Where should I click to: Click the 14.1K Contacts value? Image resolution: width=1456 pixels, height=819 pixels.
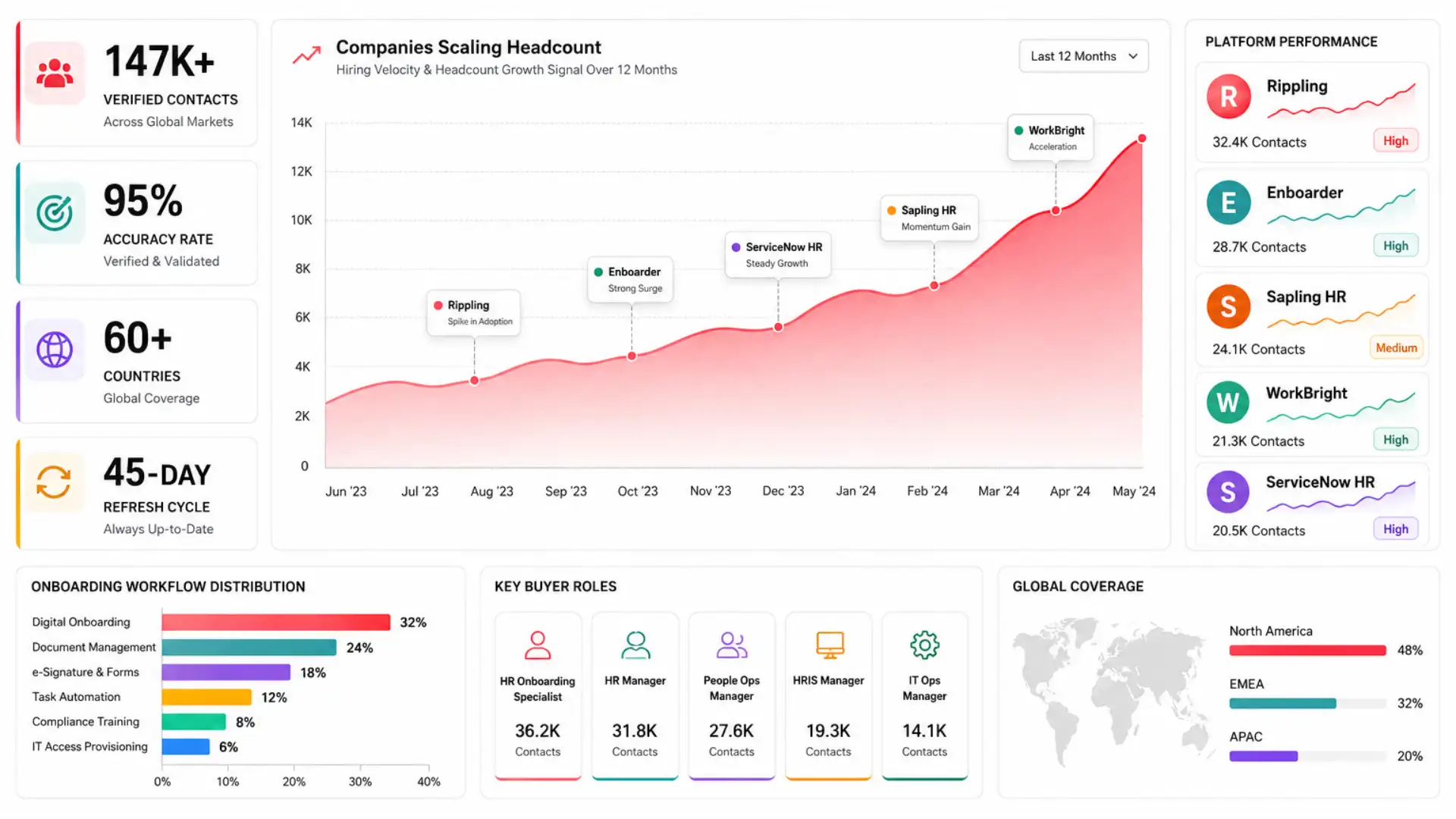tap(924, 731)
